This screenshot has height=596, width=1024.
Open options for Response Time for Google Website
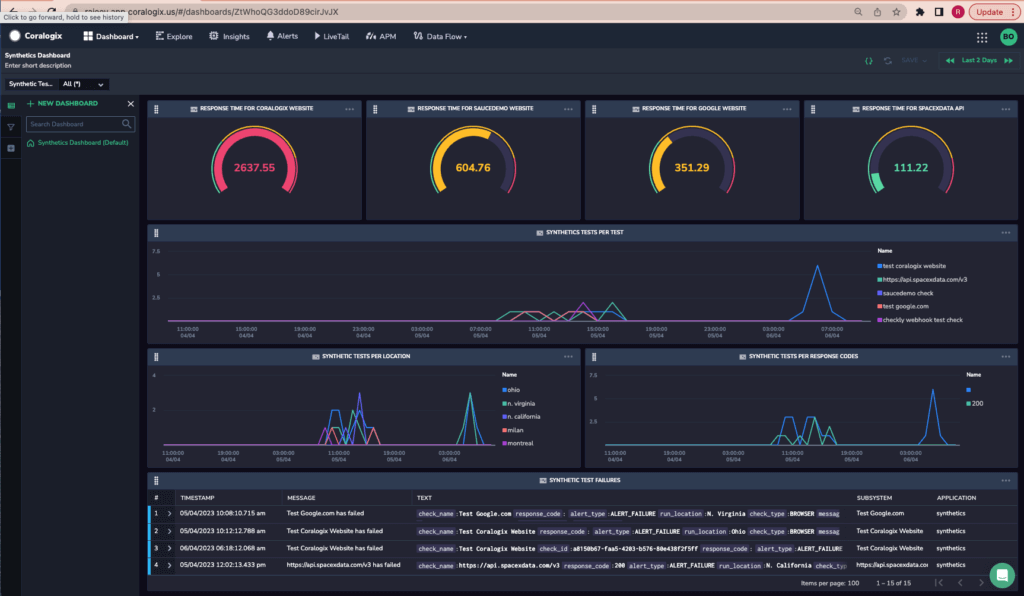click(787, 109)
